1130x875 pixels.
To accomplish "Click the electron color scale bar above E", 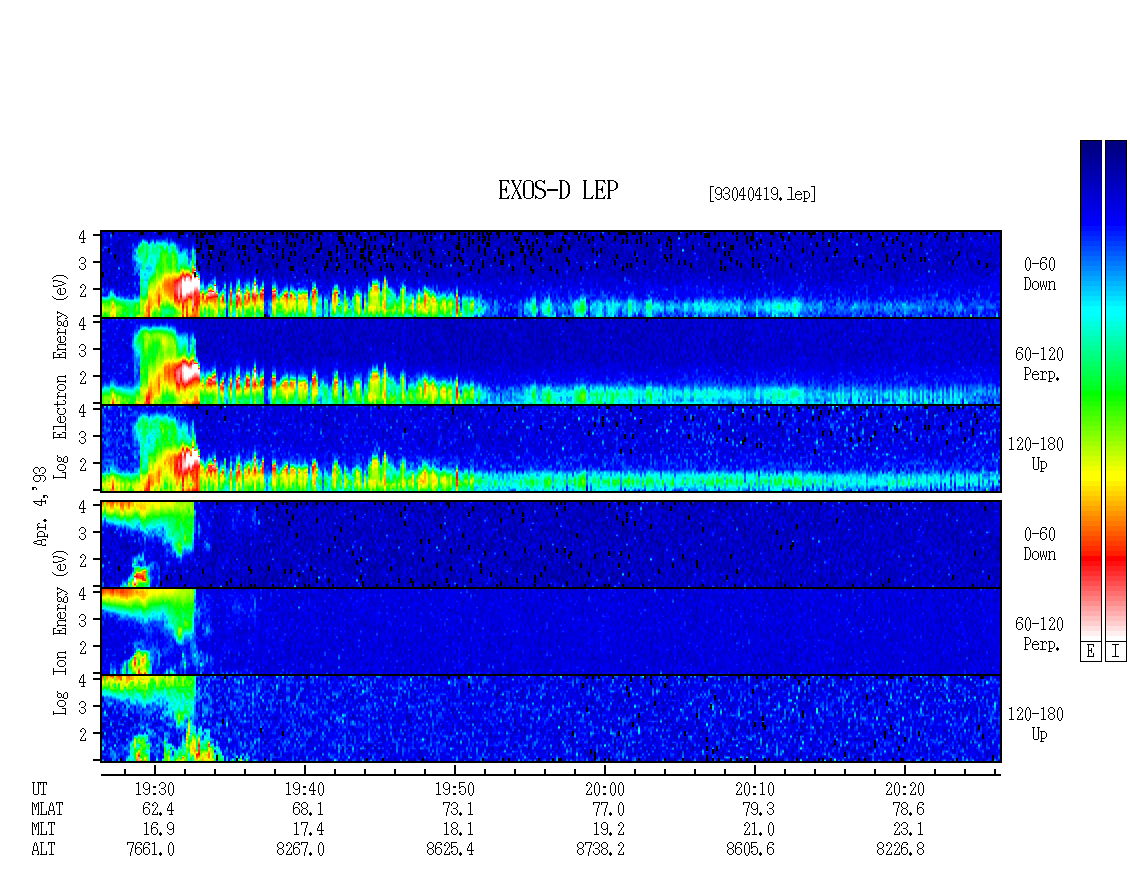I will tap(1090, 390).
